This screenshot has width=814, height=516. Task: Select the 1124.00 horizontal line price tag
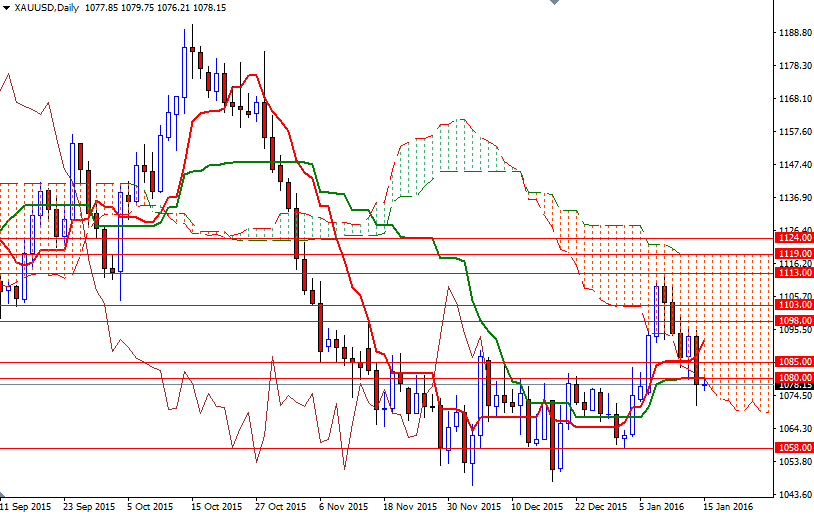[x=794, y=238]
